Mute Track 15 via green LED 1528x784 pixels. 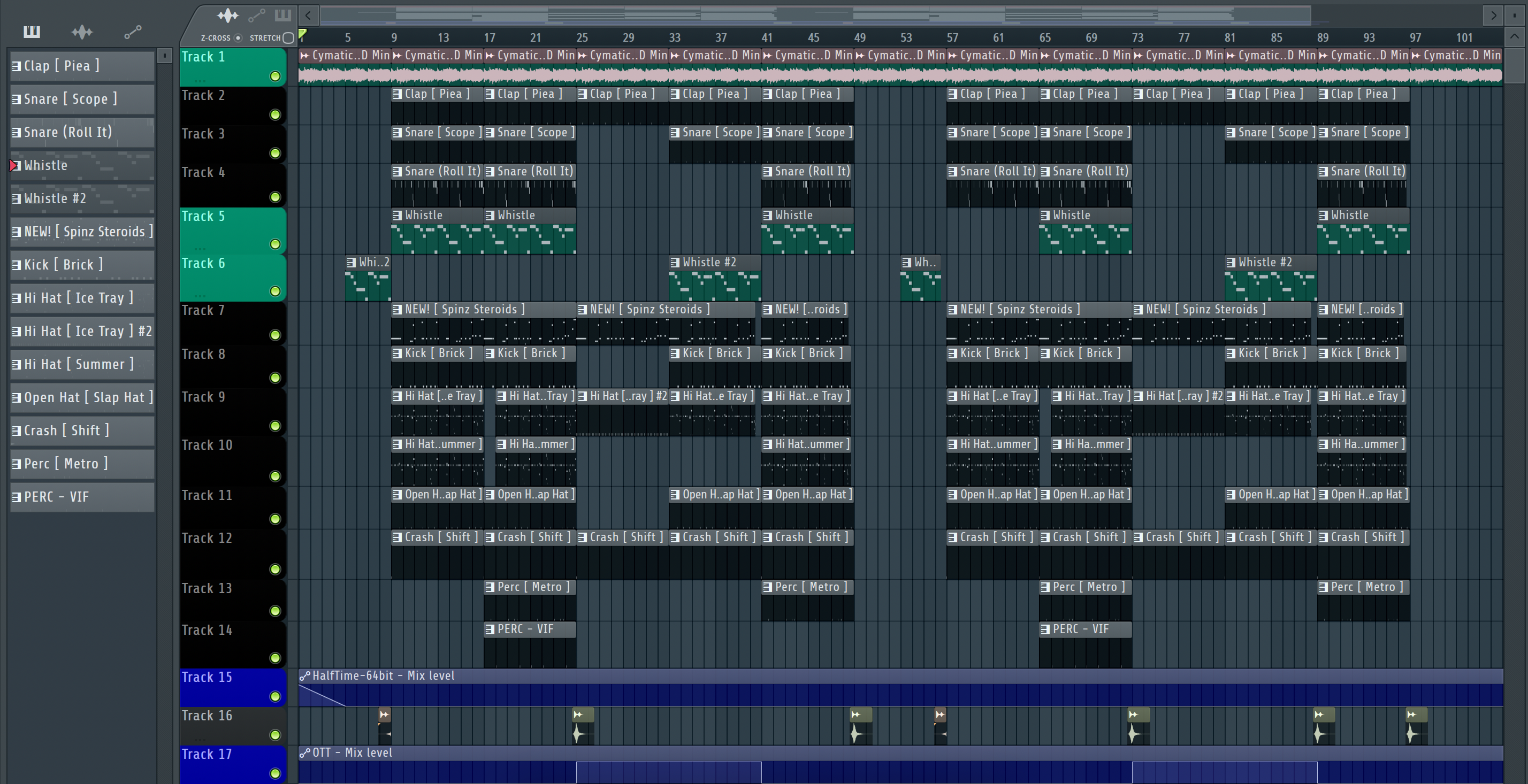(274, 696)
